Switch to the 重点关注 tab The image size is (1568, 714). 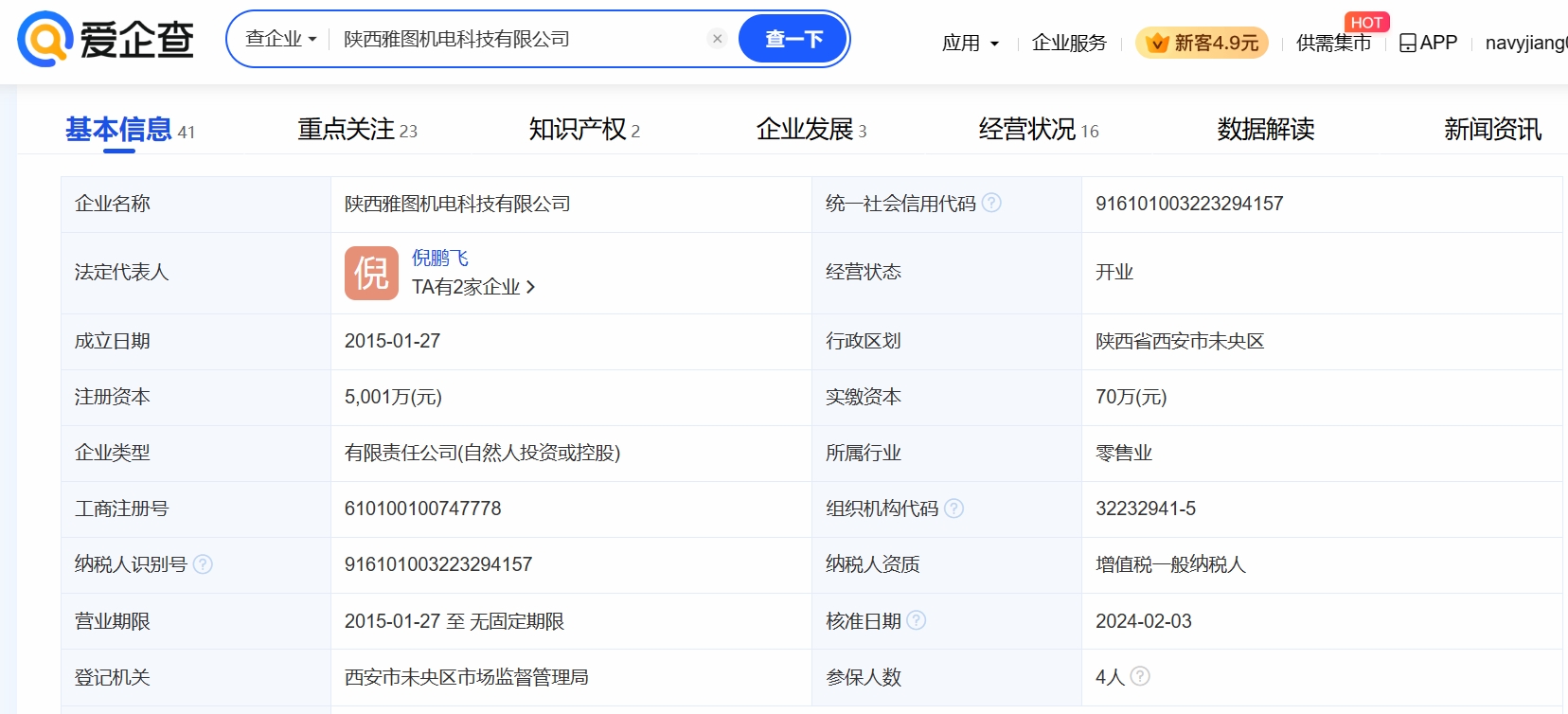pyautogui.click(x=357, y=130)
